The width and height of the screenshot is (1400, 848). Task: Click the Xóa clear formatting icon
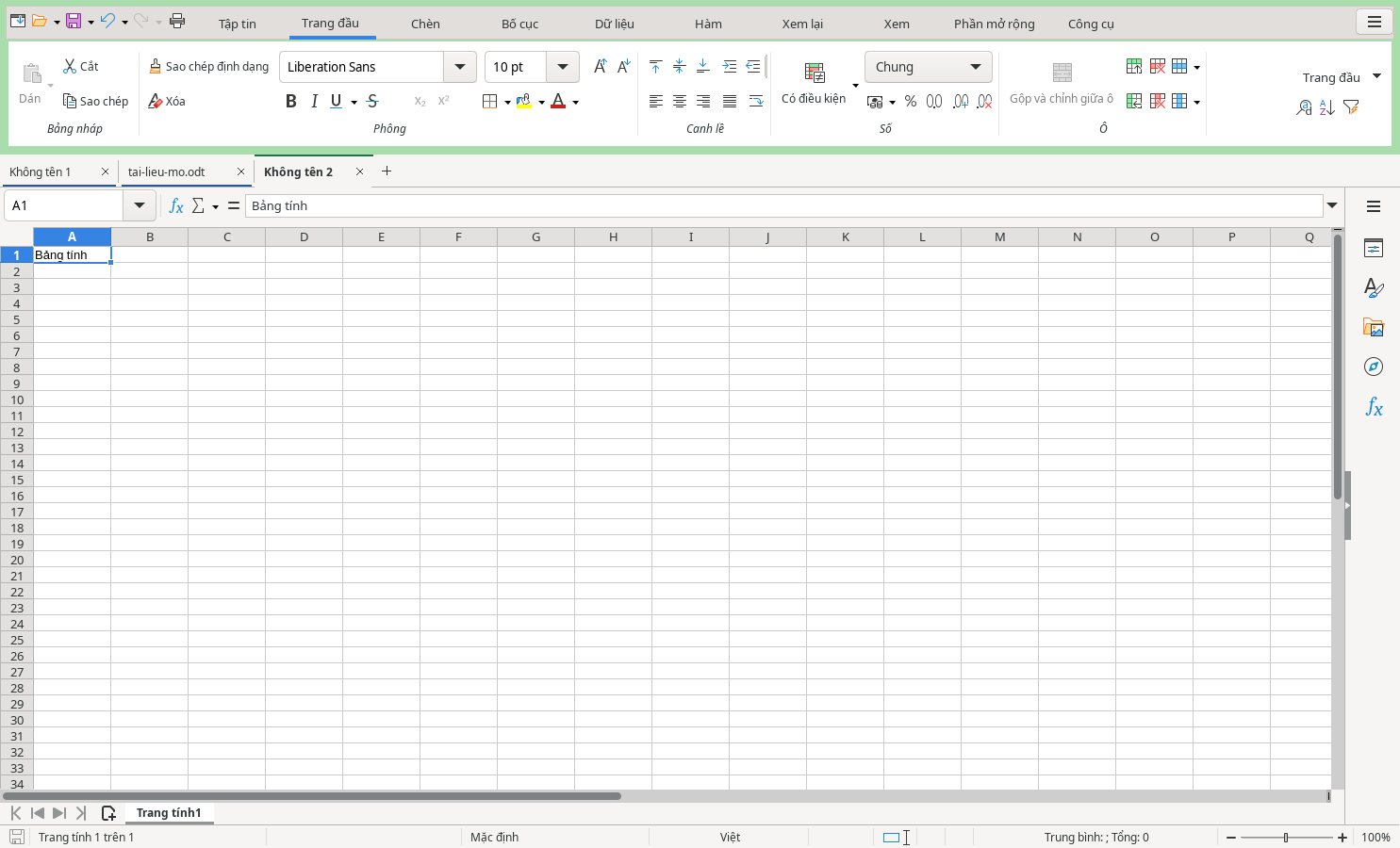pyautogui.click(x=156, y=101)
